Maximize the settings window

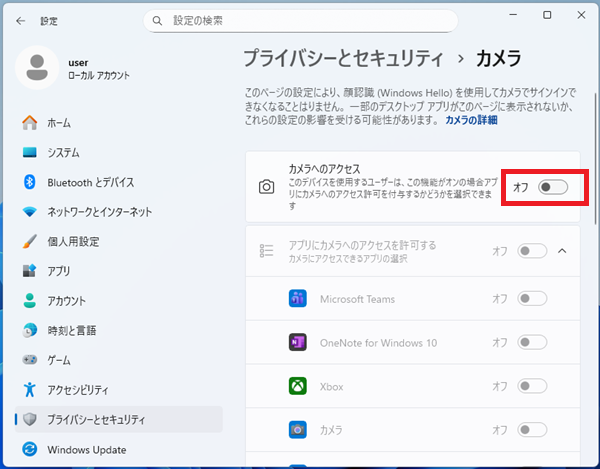(x=547, y=15)
